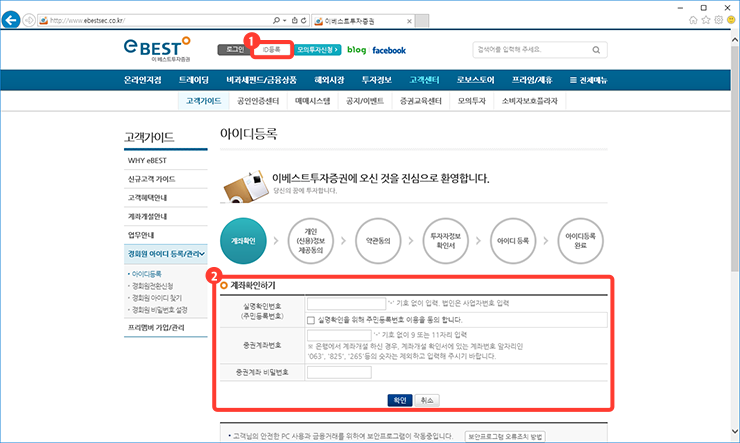Select 정회원전환신청 in the sidebar submenu
The width and height of the screenshot is (740, 443).
[x=152, y=286]
